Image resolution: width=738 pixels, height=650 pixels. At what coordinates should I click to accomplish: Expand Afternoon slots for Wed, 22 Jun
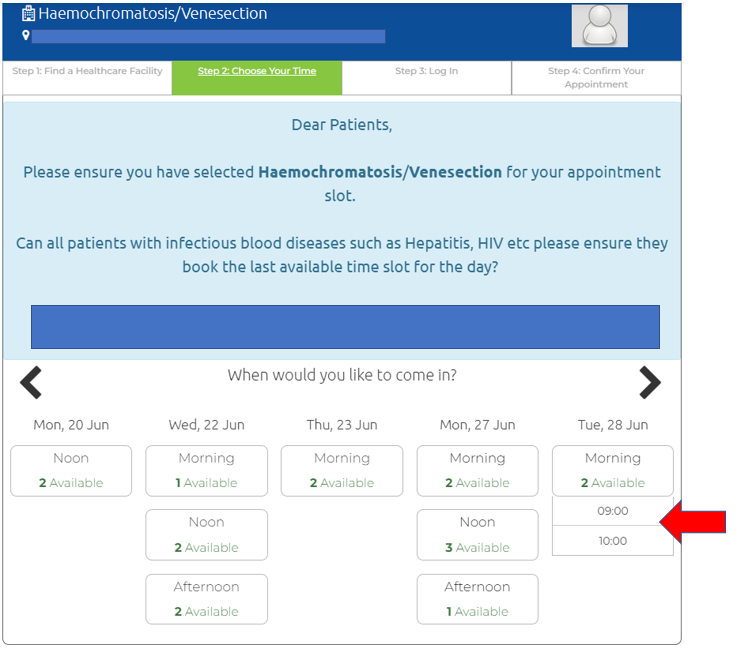206,599
